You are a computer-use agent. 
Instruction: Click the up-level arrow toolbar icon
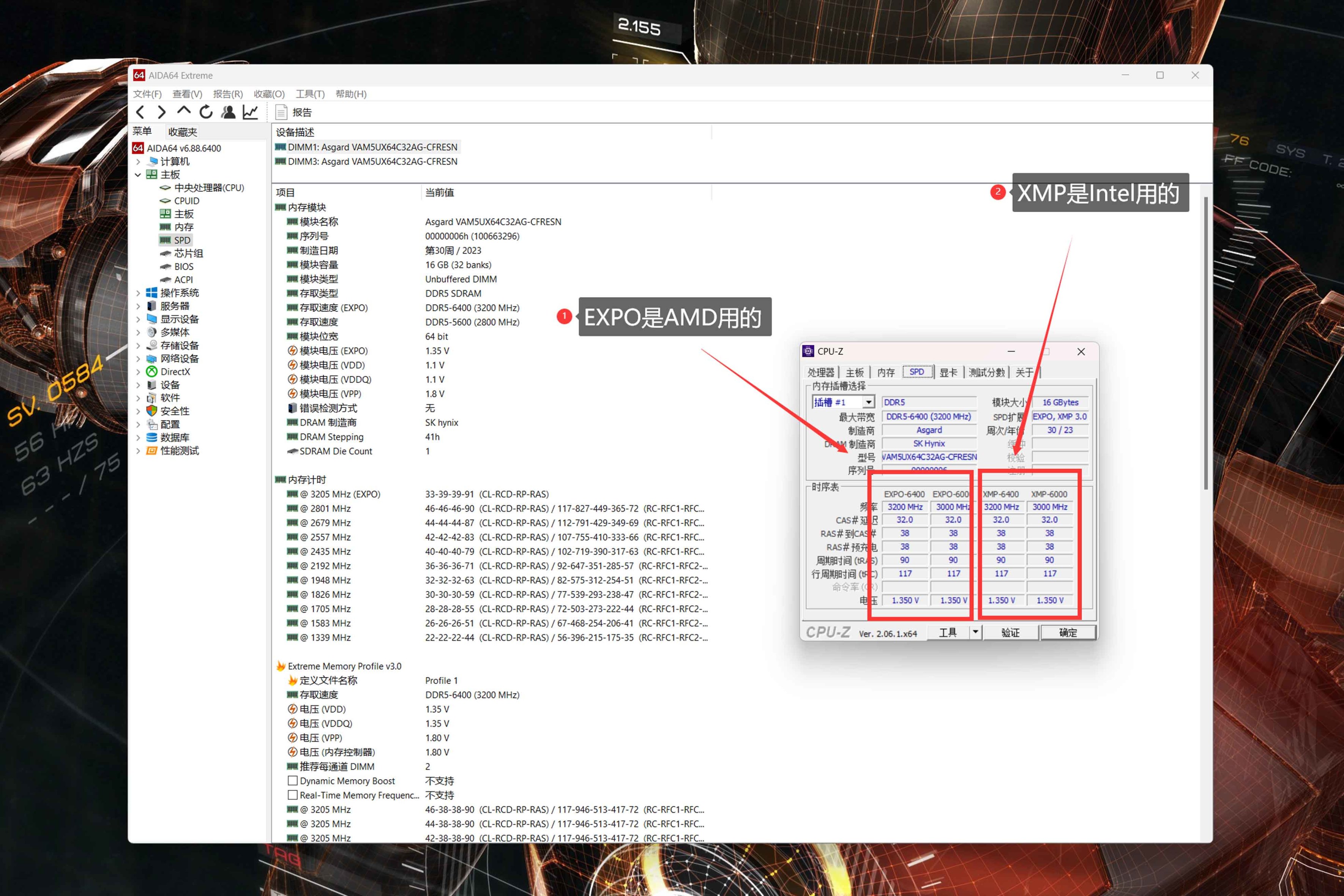[x=183, y=111]
